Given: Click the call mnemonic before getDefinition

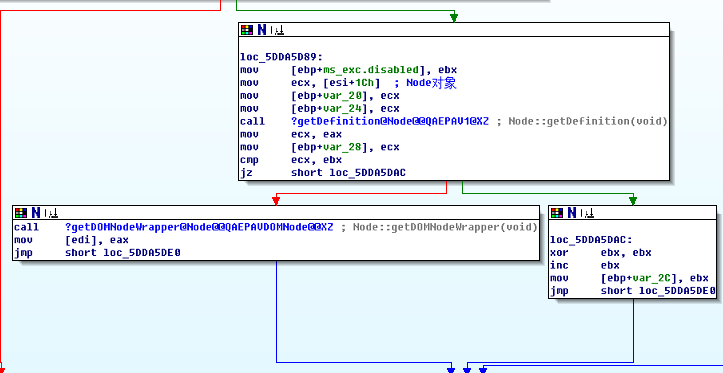Looking at the screenshot, I should tap(253, 121).
